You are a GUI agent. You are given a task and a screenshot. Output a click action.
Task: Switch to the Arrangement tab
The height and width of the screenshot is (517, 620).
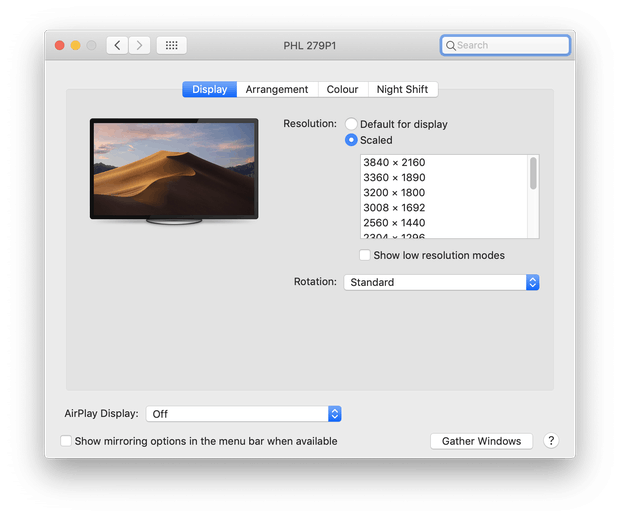(x=277, y=89)
